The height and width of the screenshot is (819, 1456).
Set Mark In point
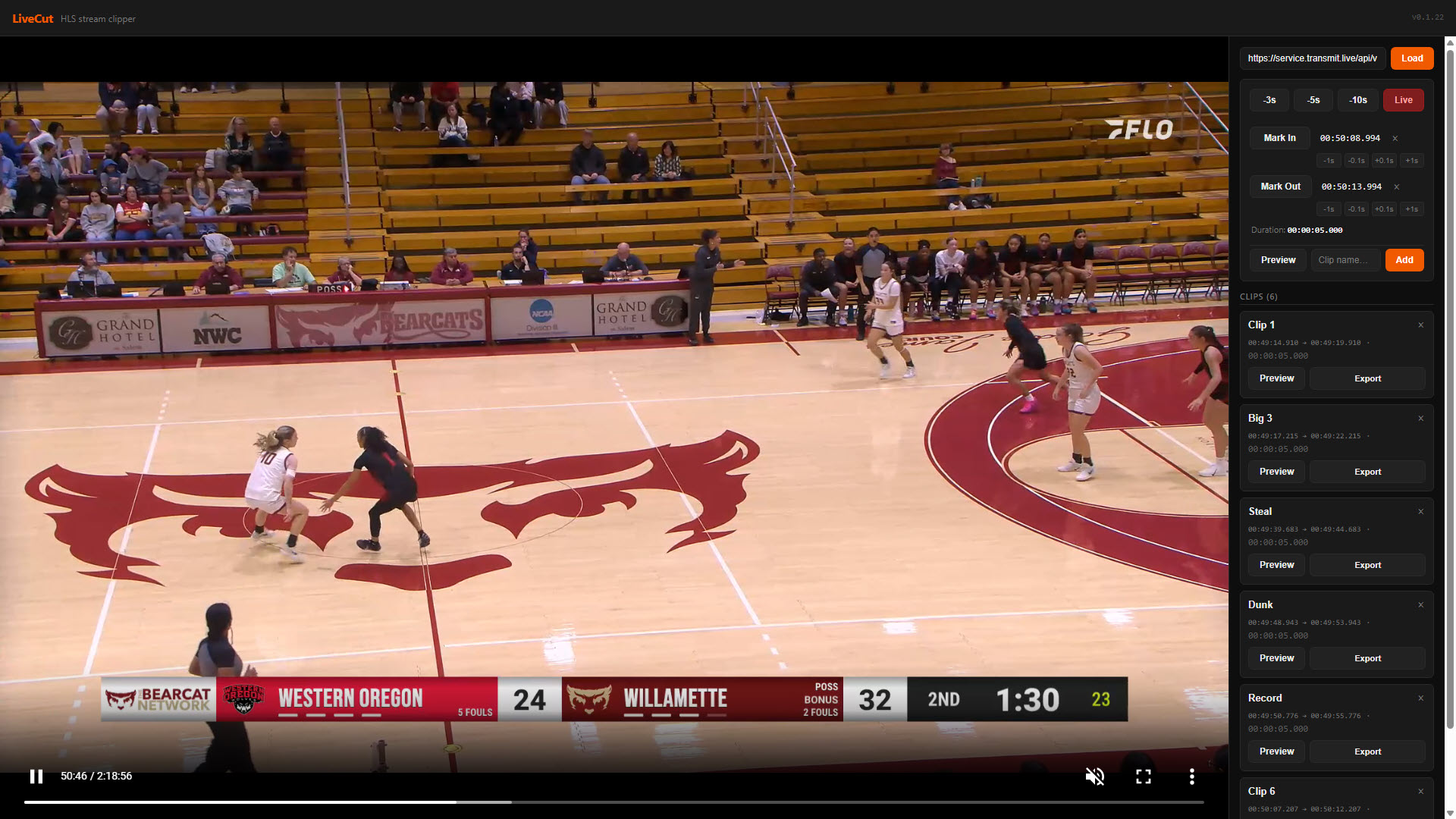coord(1279,138)
